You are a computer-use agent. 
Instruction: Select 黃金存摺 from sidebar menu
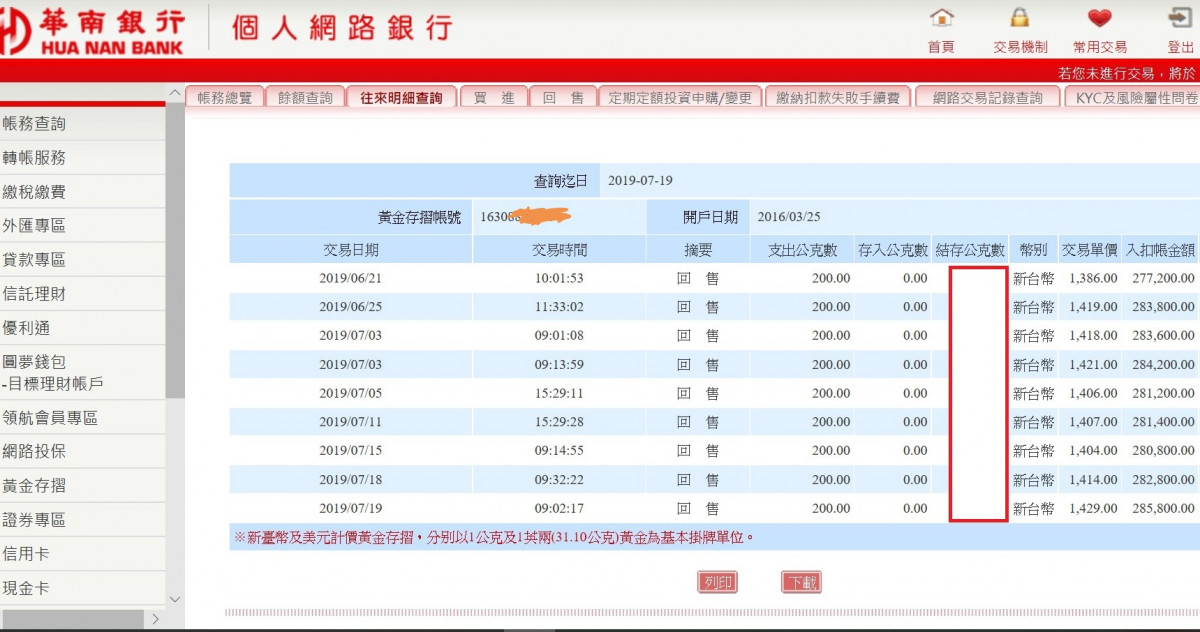[x=35, y=486]
